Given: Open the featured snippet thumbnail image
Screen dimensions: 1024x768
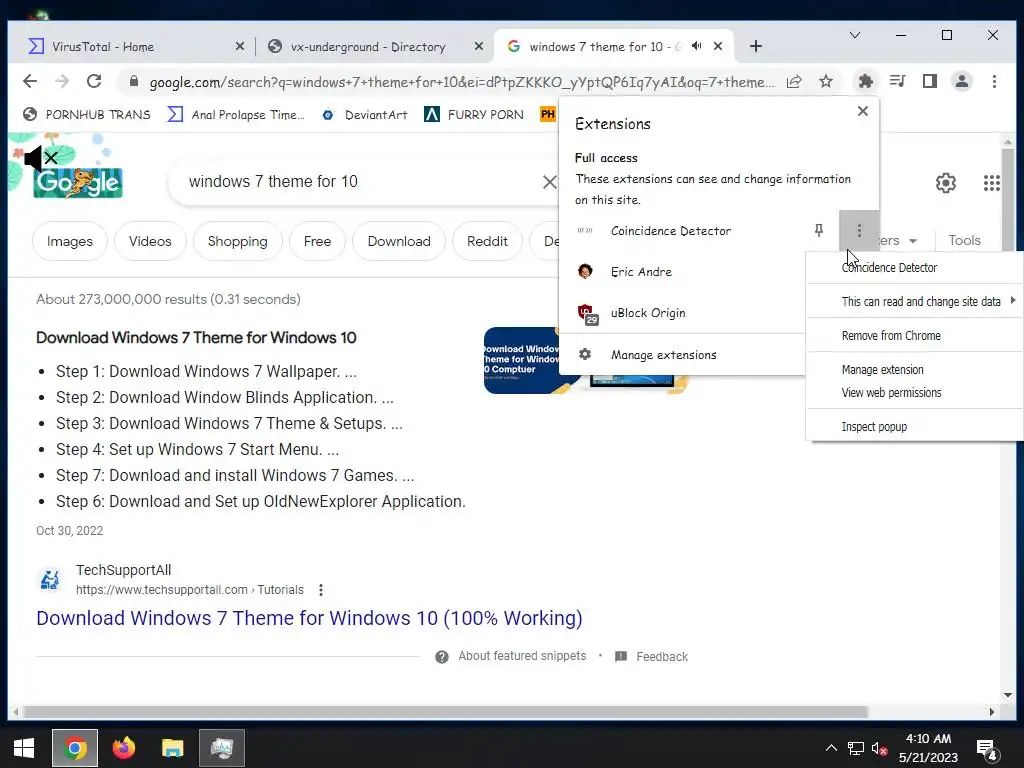Looking at the screenshot, I should click(x=521, y=360).
